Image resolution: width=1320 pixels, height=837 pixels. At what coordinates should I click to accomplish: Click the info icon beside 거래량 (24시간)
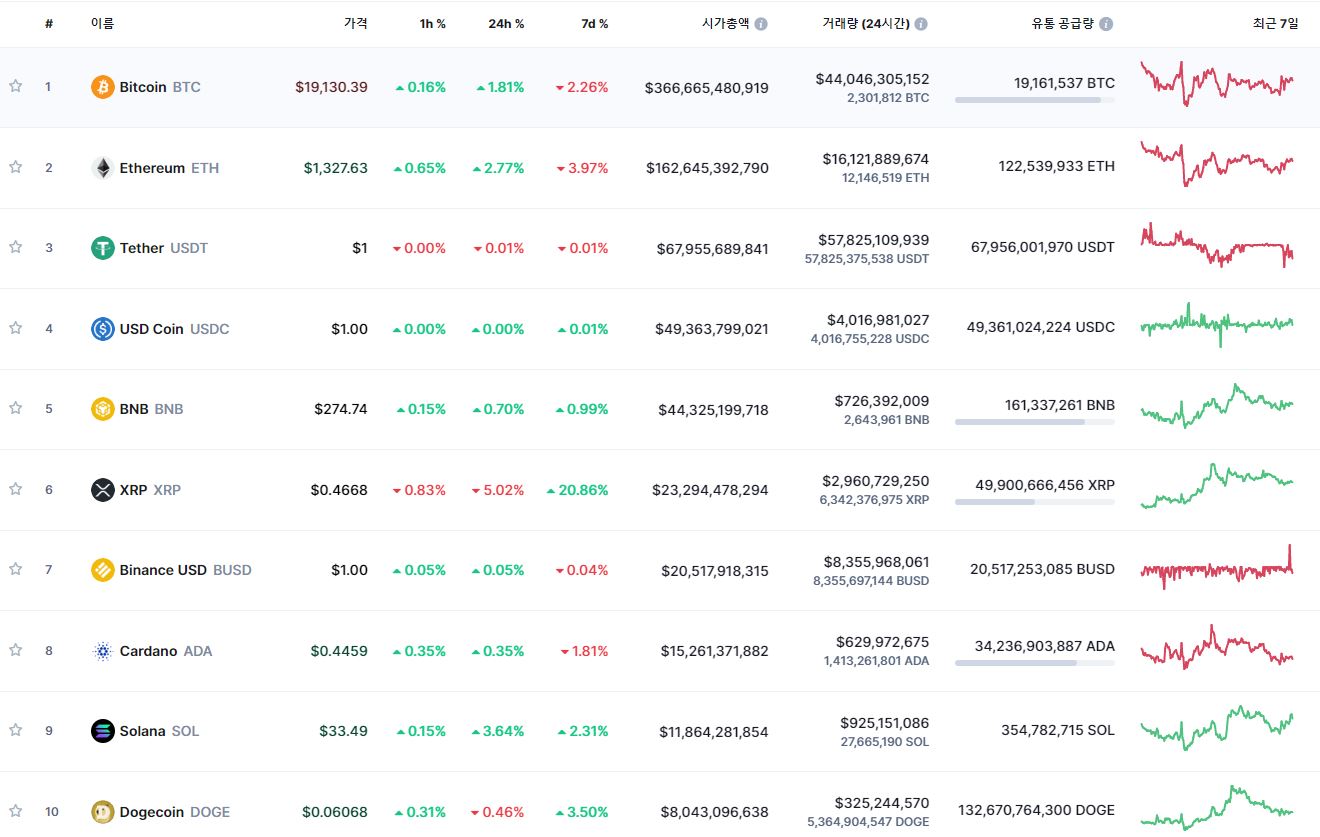[921, 23]
